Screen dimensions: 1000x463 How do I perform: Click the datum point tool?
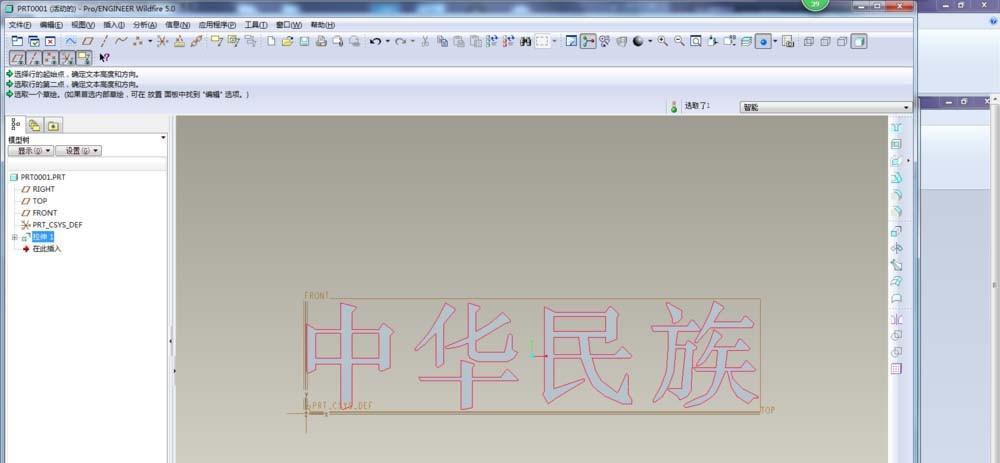[x=137, y=41]
